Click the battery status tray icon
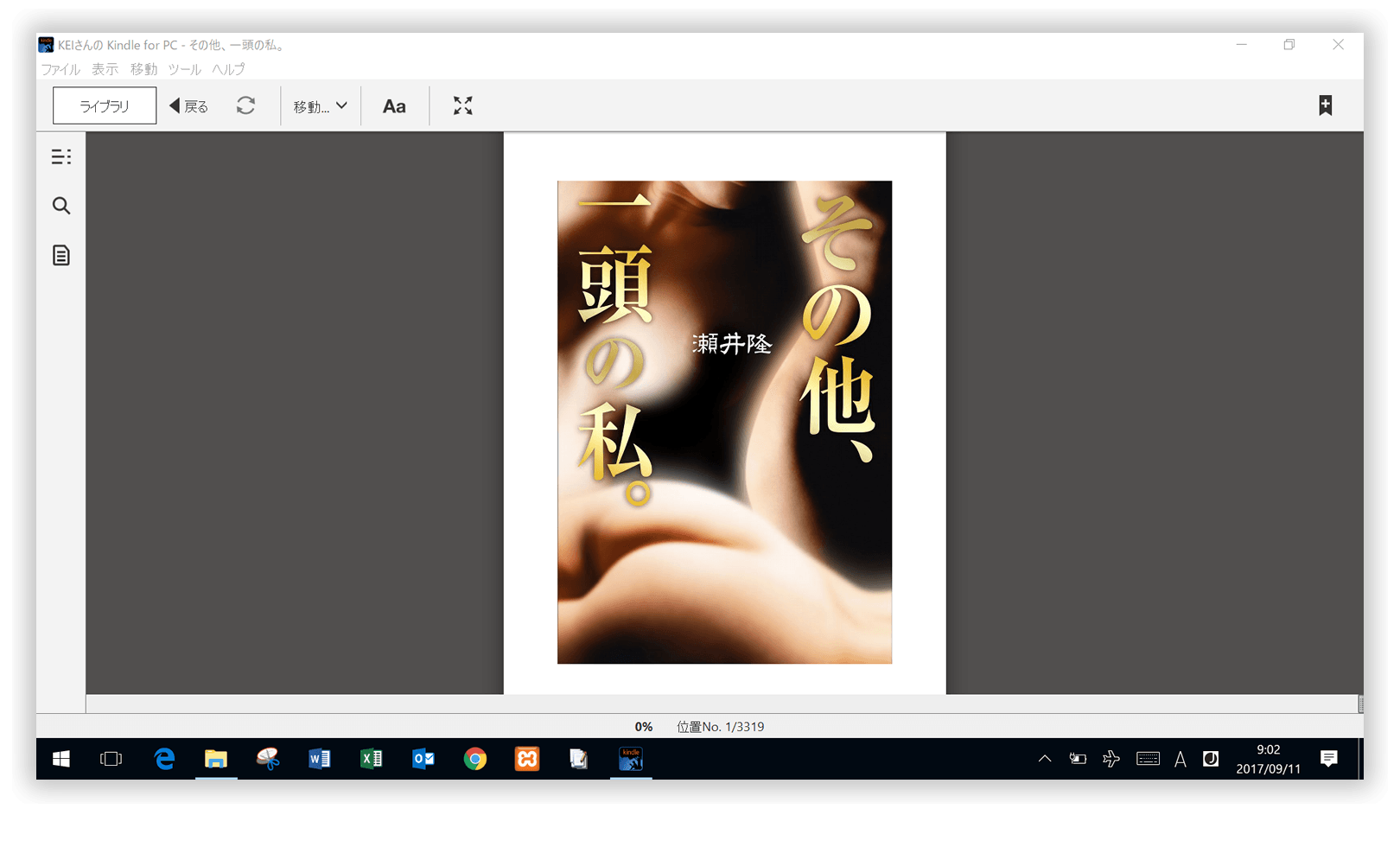This screenshot has width=1400, height=847. coord(1078,759)
